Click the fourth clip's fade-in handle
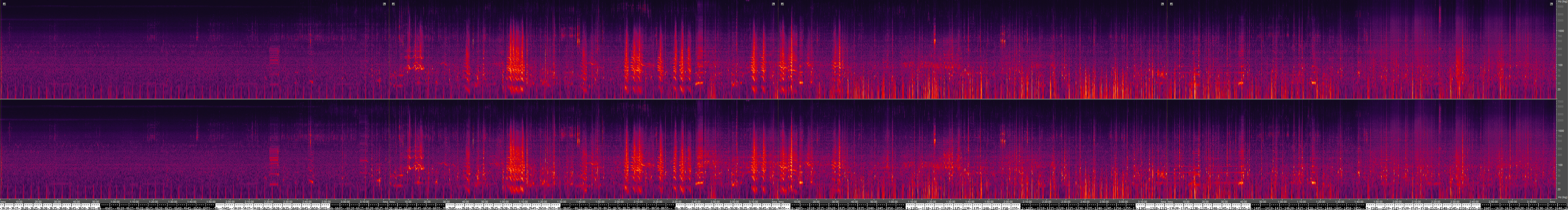The height and width of the screenshot is (210, 1568). coord(1171,4)
